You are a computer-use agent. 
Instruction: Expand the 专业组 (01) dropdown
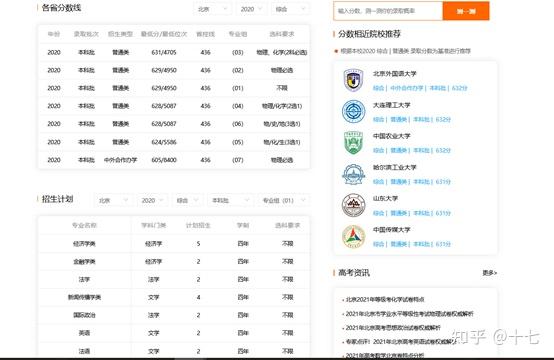click(284, 200)
